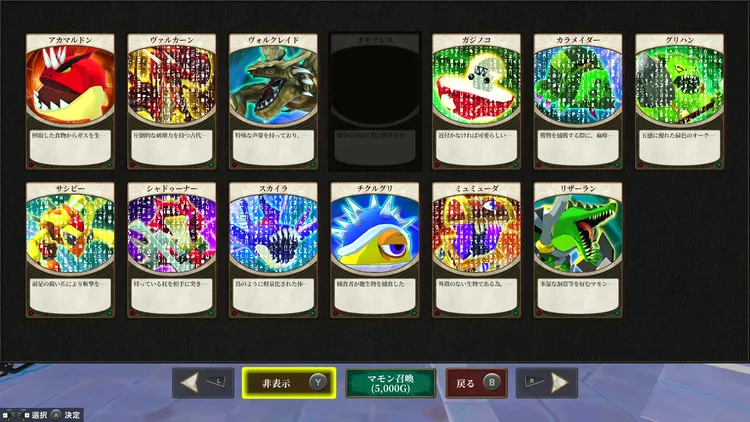Select the ヴァルカーン dragon card
This screenshot has height=422, width=750.
[172, 101]
